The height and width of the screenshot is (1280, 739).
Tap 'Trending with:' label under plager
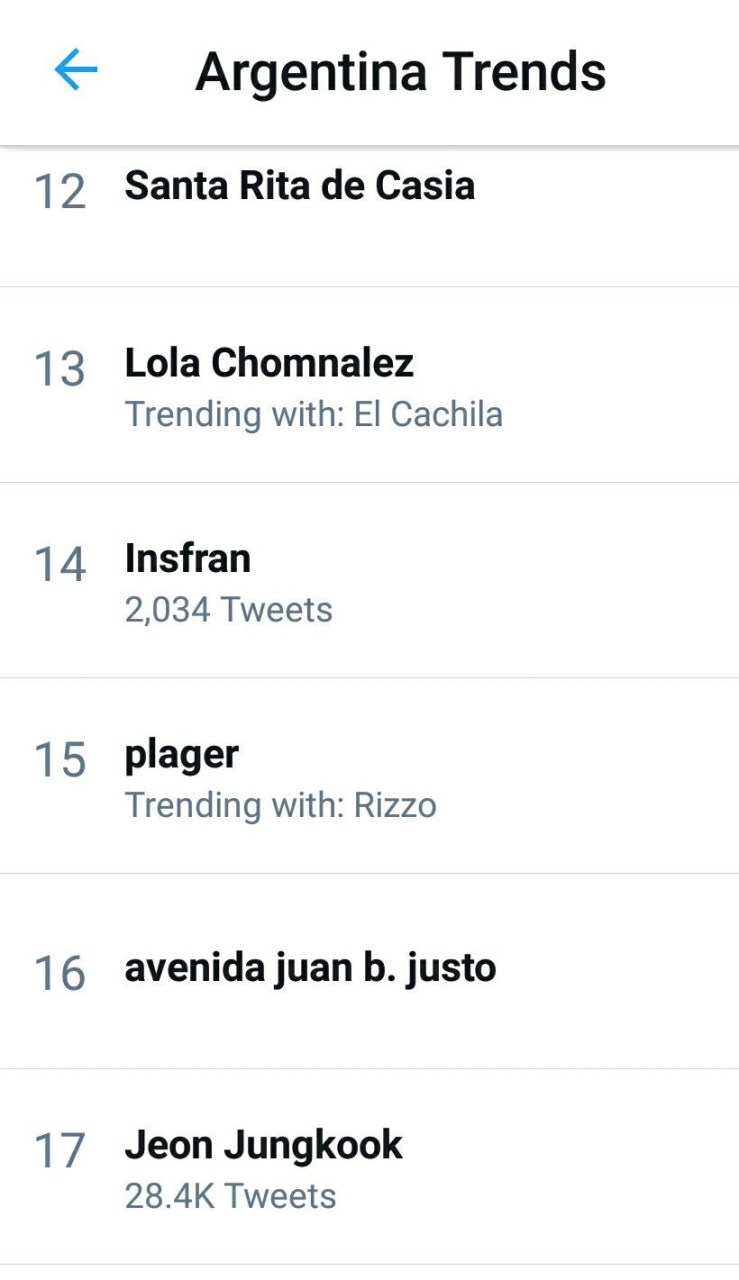tap(234, 805)
